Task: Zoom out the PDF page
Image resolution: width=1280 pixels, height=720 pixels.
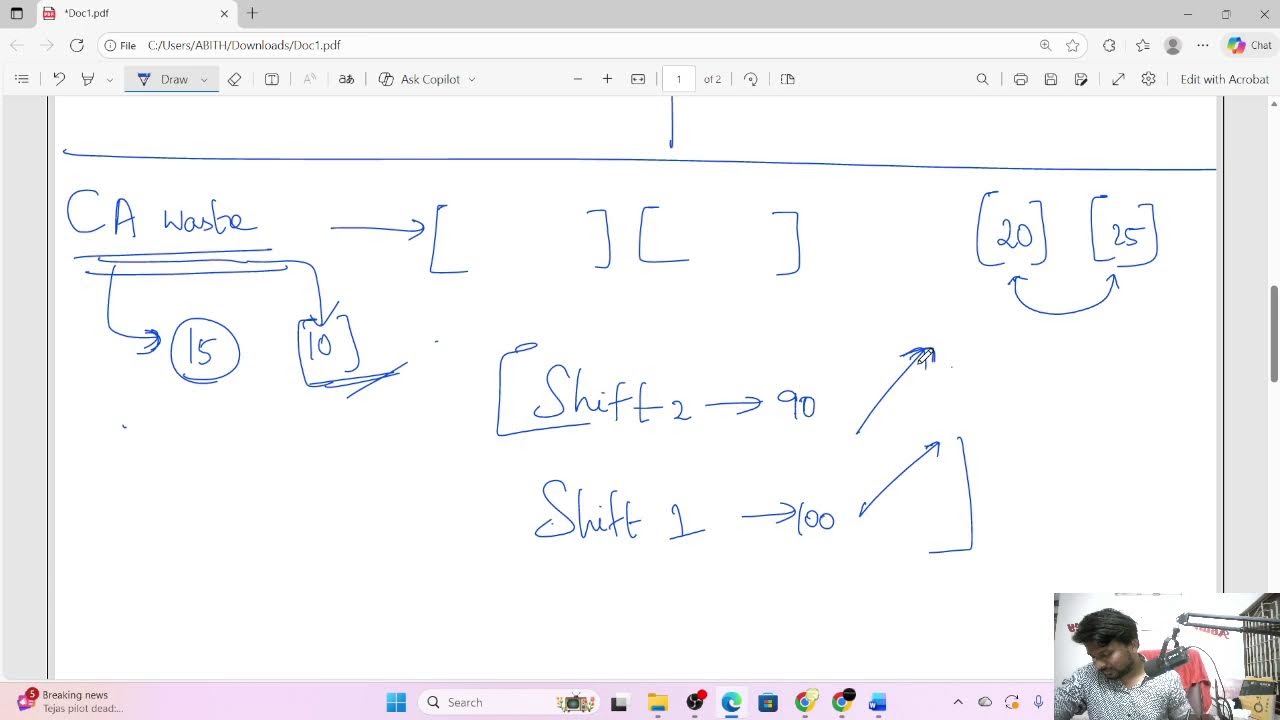Action: point(577,79)
